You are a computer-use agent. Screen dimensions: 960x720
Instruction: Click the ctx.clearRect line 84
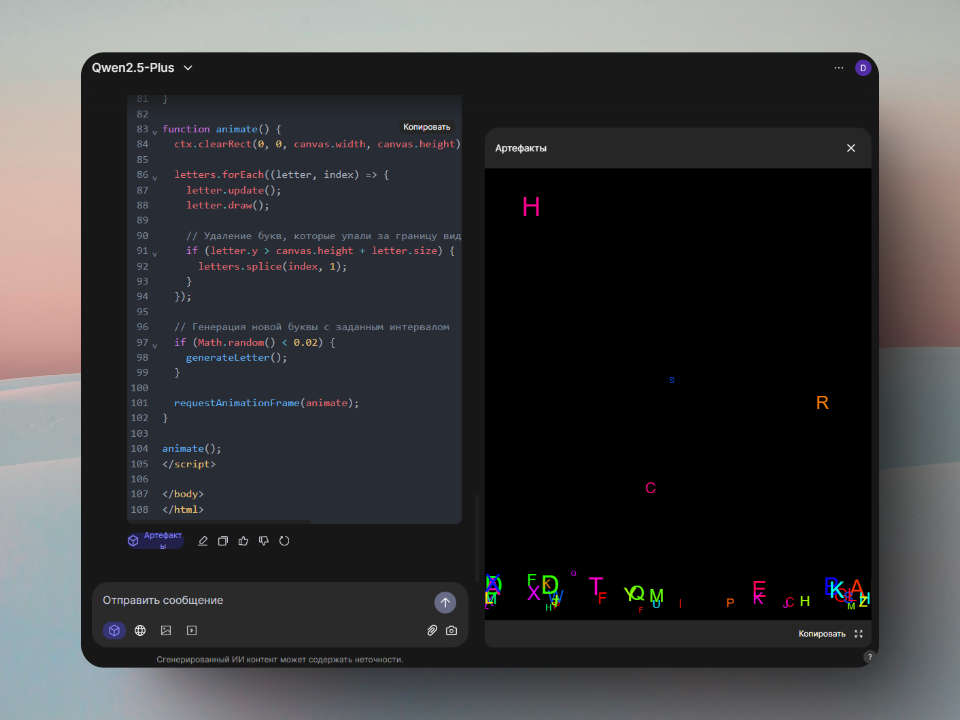pos(317,144)
